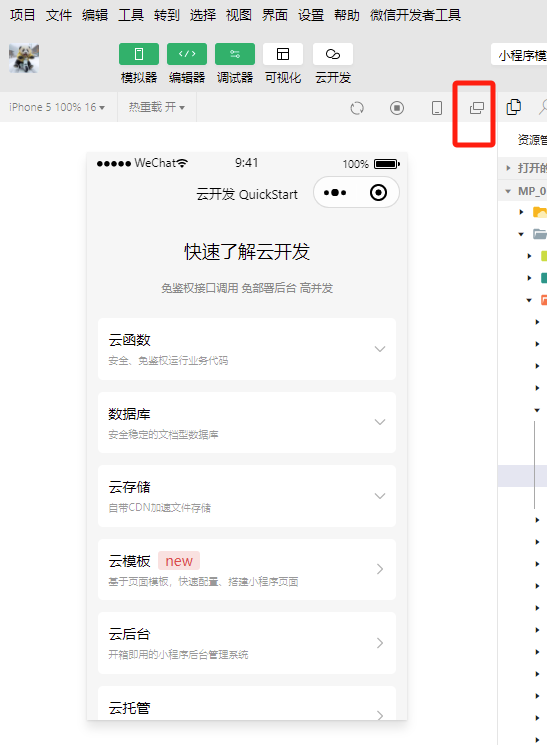Click the yellow folder icon in tree
Viewport: 547px width, 745px height.
[540, 212]
